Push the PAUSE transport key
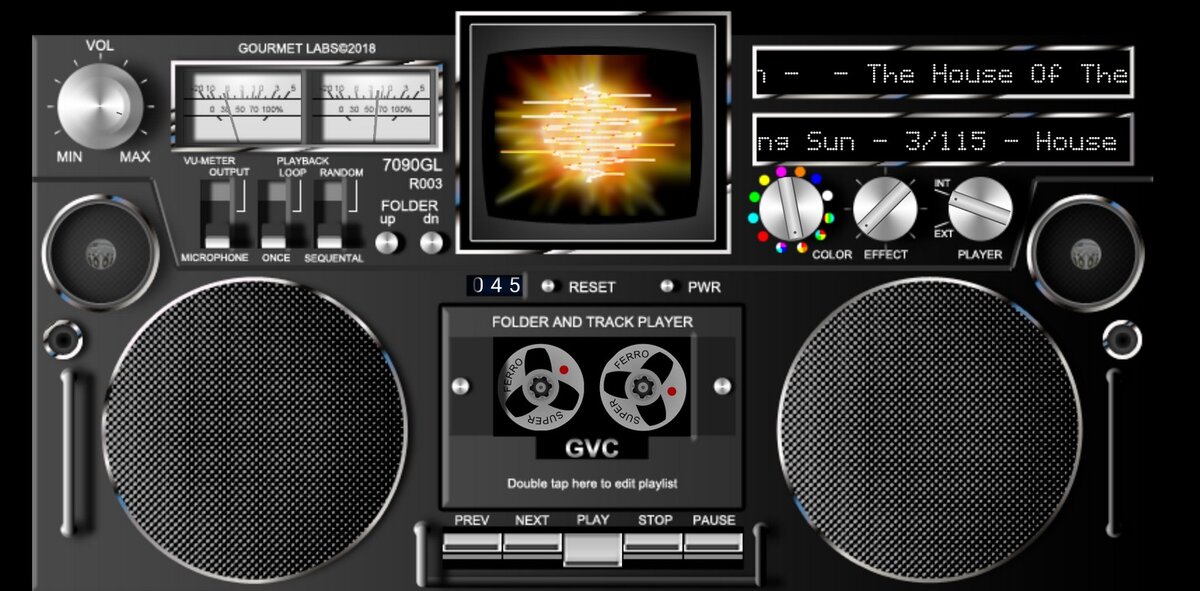 pyautogui.click(x=714, y=543)
